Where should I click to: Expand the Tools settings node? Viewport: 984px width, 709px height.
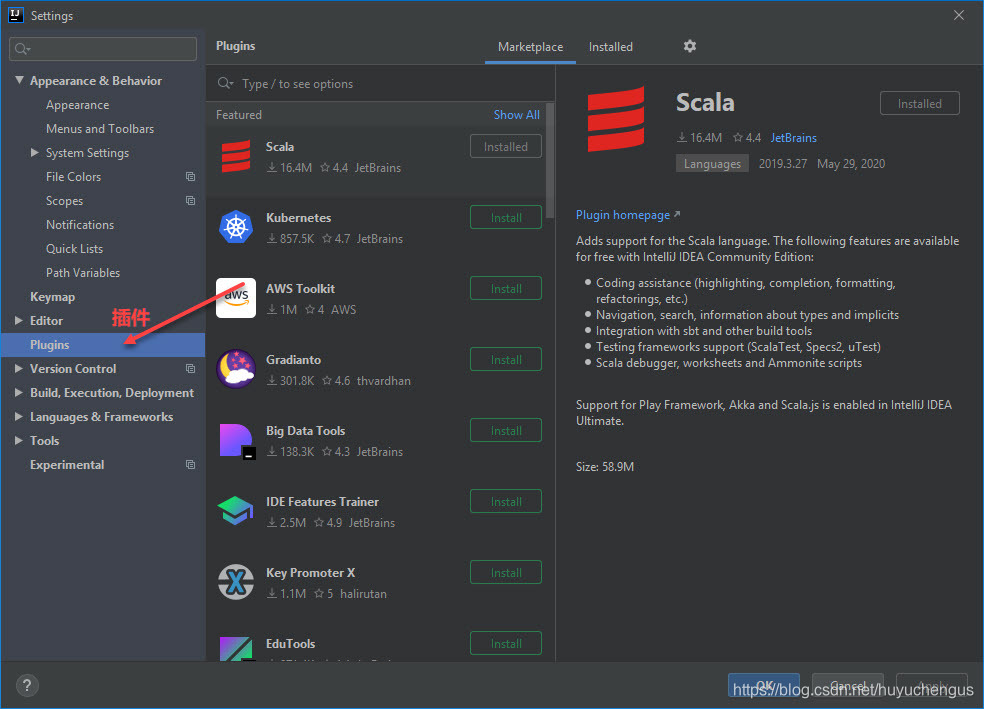point(19,440)
